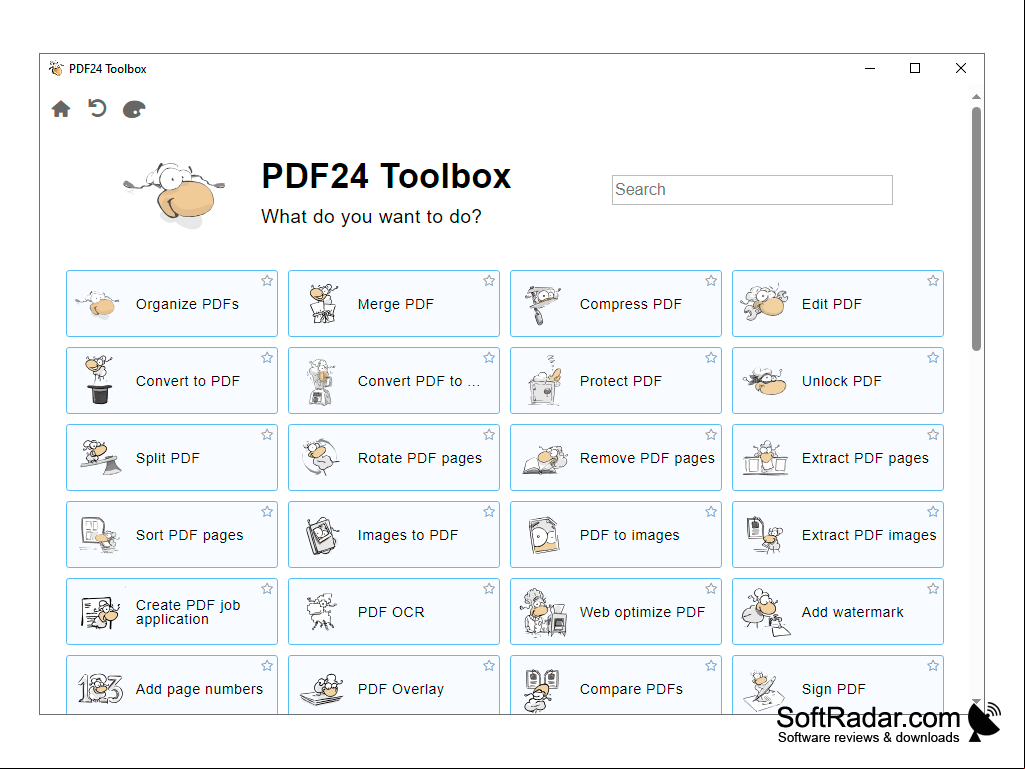Open the theme palette icon
Screen dimensions: 1025x769
coord(134,109)
